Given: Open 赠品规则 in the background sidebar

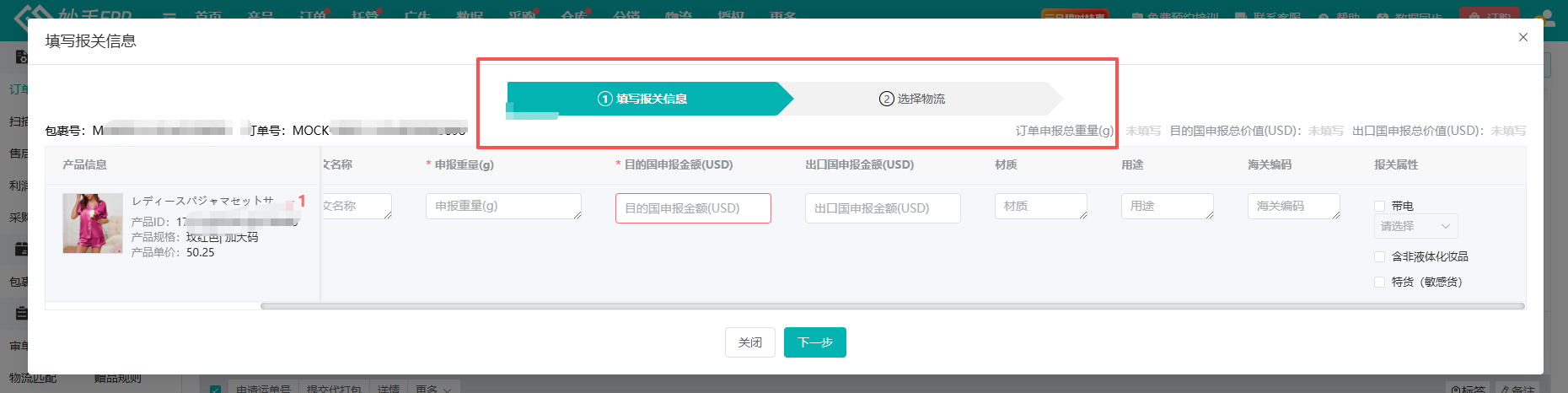Looking at the screenshot, I should [x=117, y=379].
